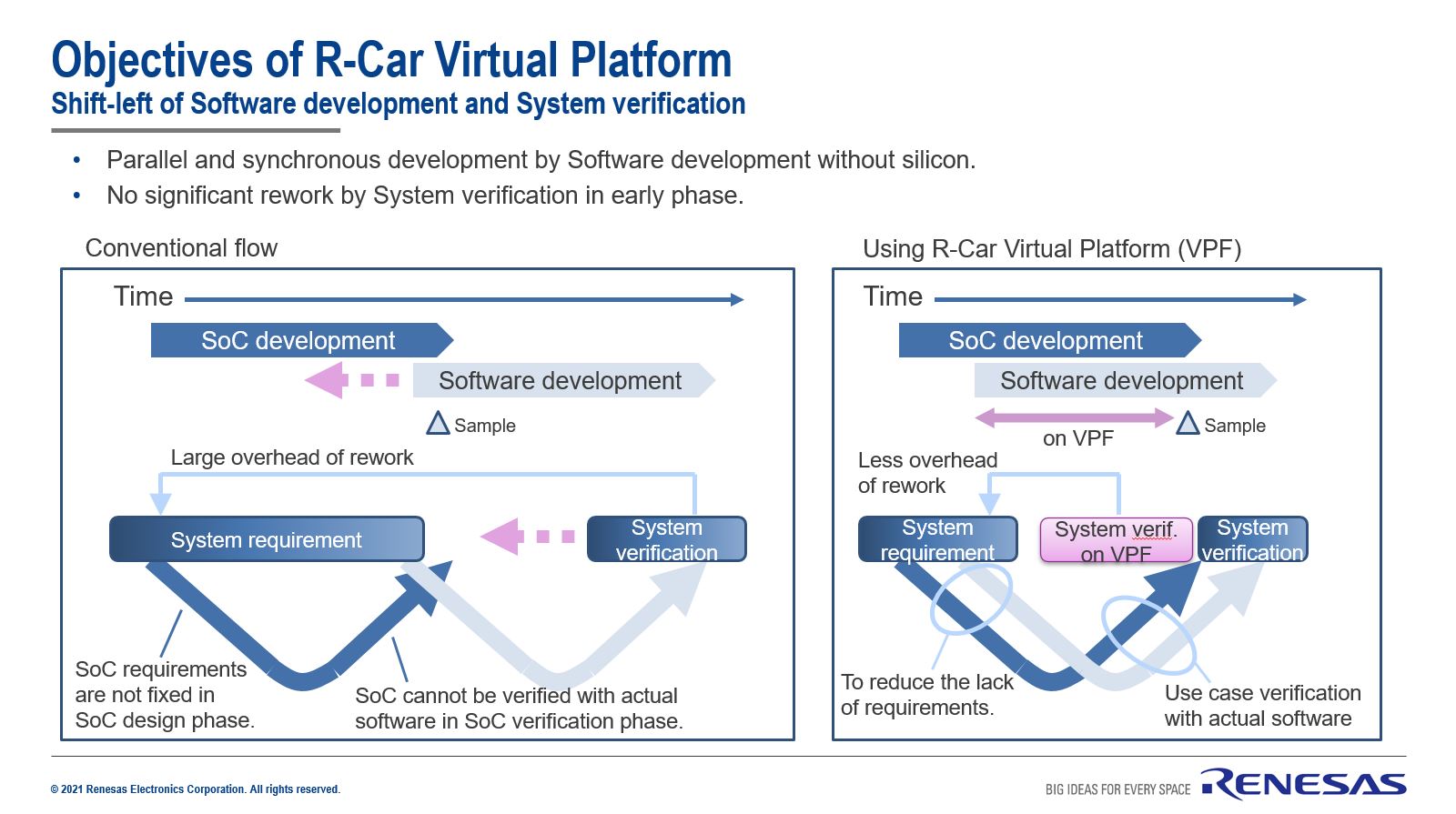The image size is (1456, 814).
Task: Click the 'Less overhead of rework' label
Action: click(x=927, y=473)
